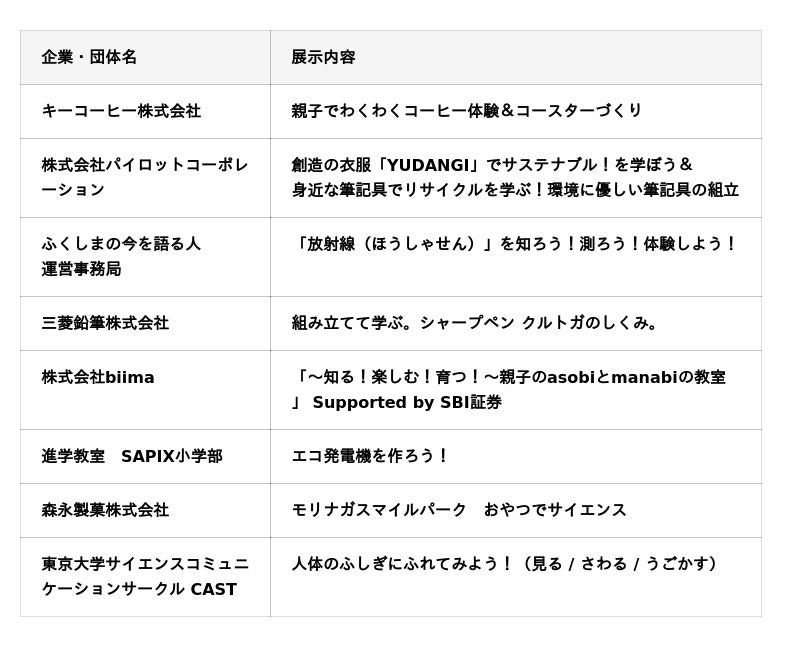This screenshot has width=800, height=647.
Task: Click the エコ発電機を作ろう！ description
Action: (370, 456)
